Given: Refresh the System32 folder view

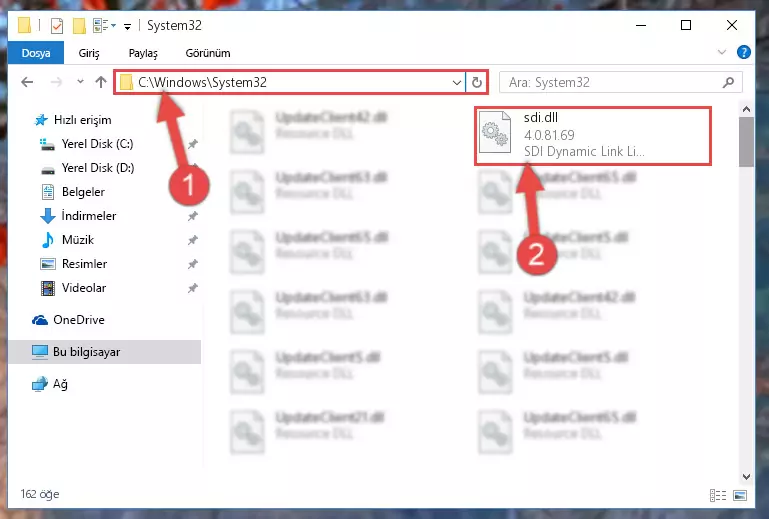Looking at the screenshot, I should pos(476,82).
